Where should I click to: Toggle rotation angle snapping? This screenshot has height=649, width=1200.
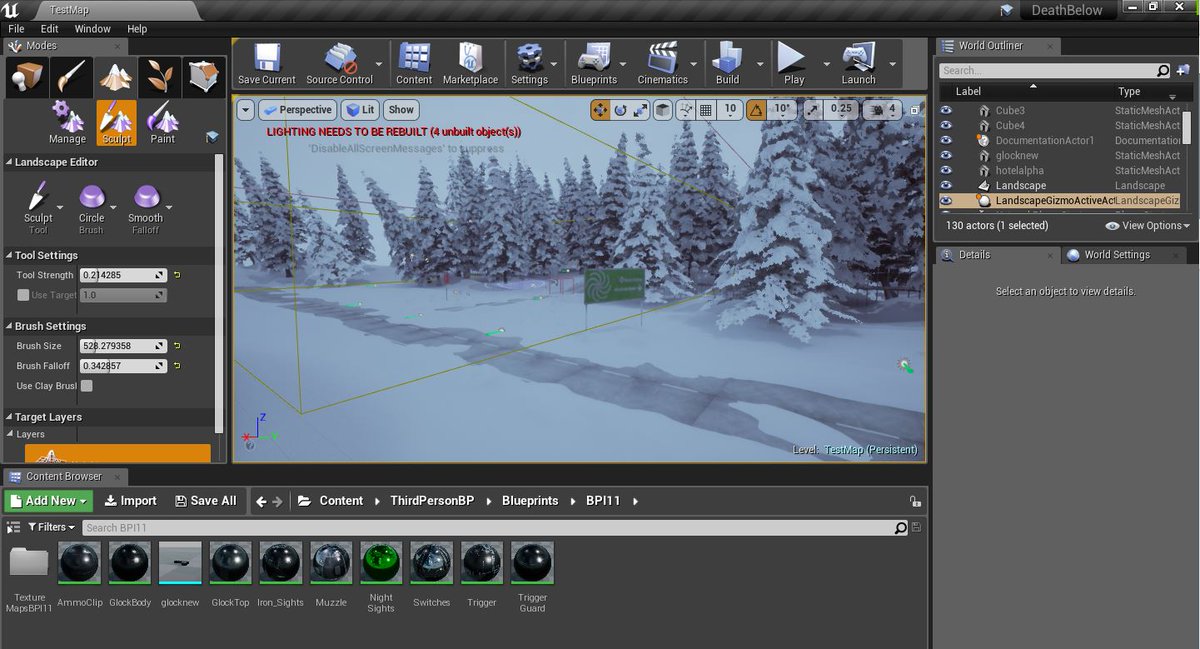click(x=757, y=110)
